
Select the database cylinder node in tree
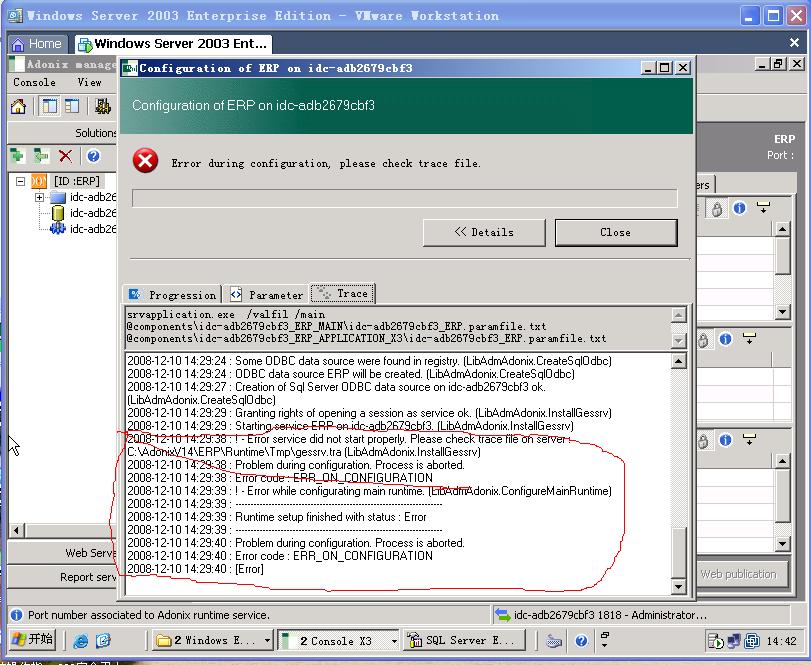(58, 213)
